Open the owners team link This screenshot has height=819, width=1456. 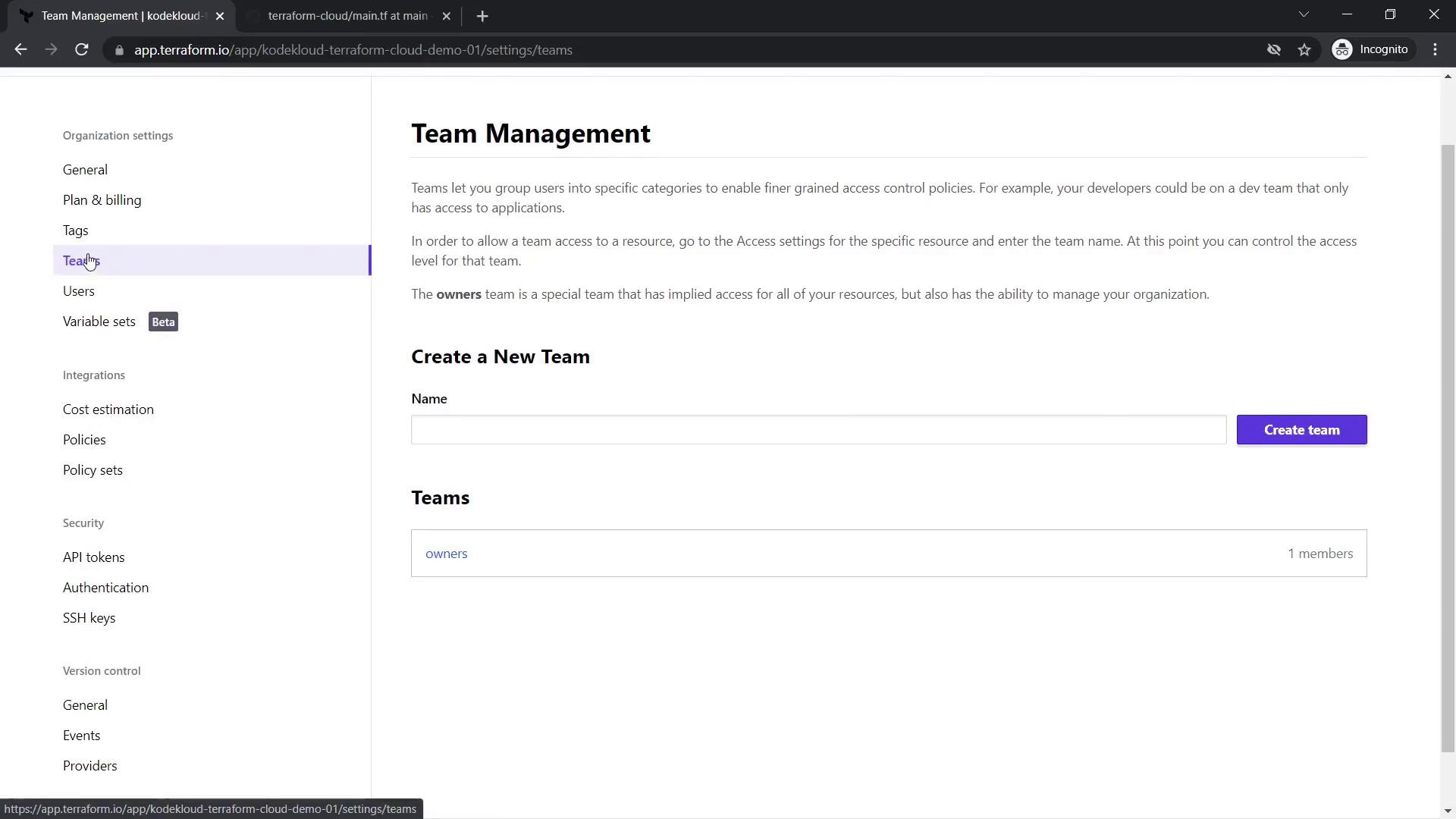pyautogui.click(x=446, y=554)
